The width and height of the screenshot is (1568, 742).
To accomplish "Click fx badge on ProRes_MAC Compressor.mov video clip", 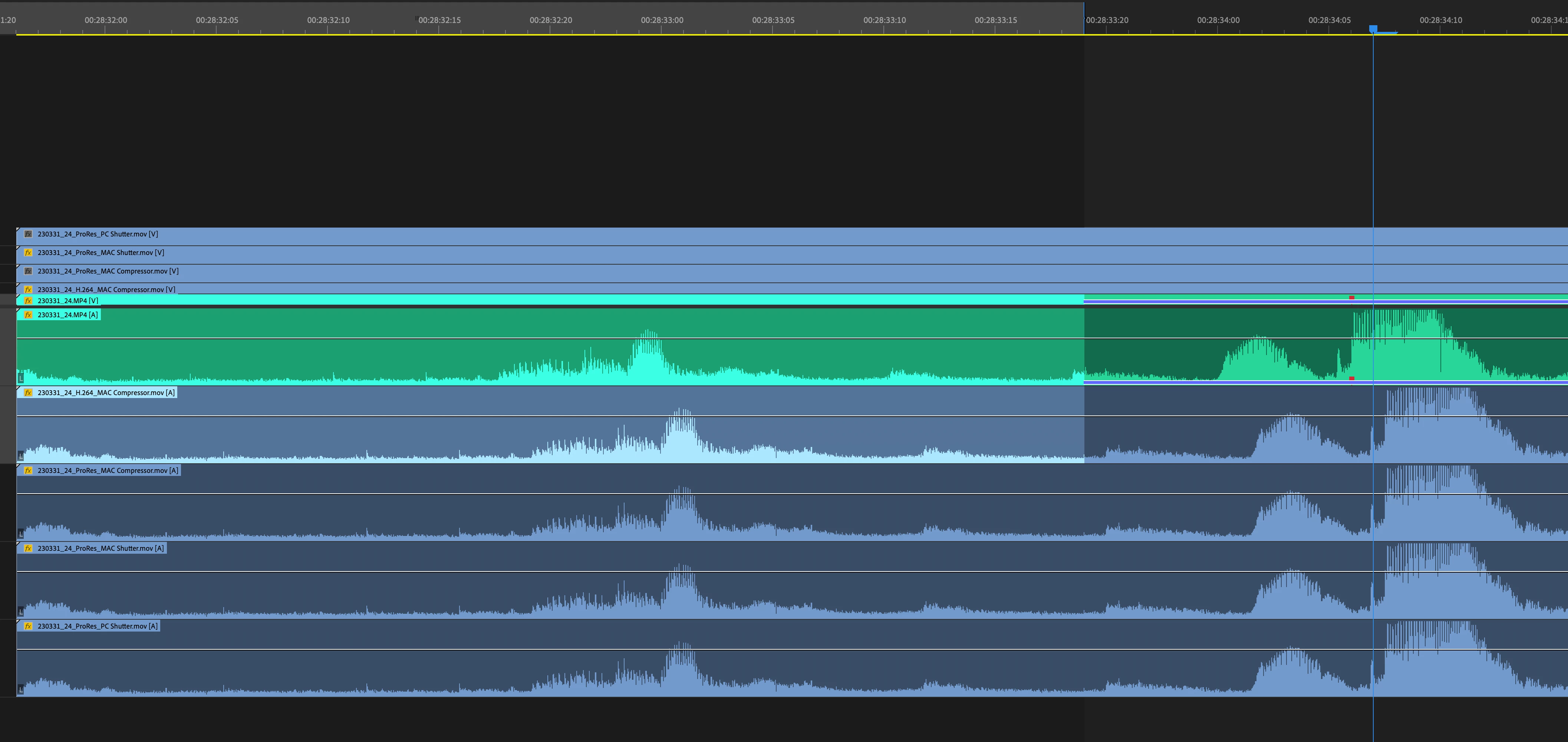I will (28, 271).
